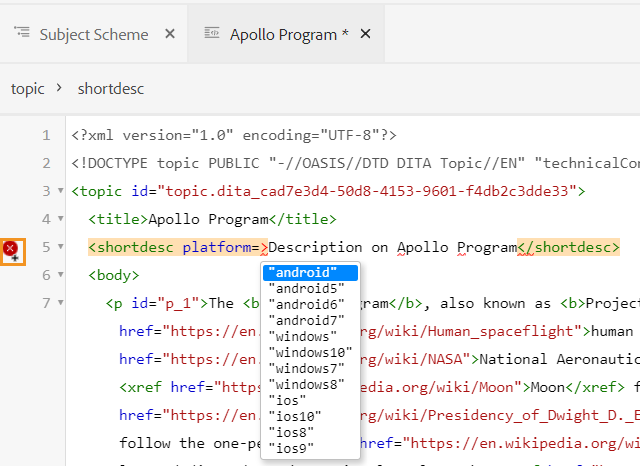
Task: Collapse the fold arrow on line 3
Action: tap(61, 191)
